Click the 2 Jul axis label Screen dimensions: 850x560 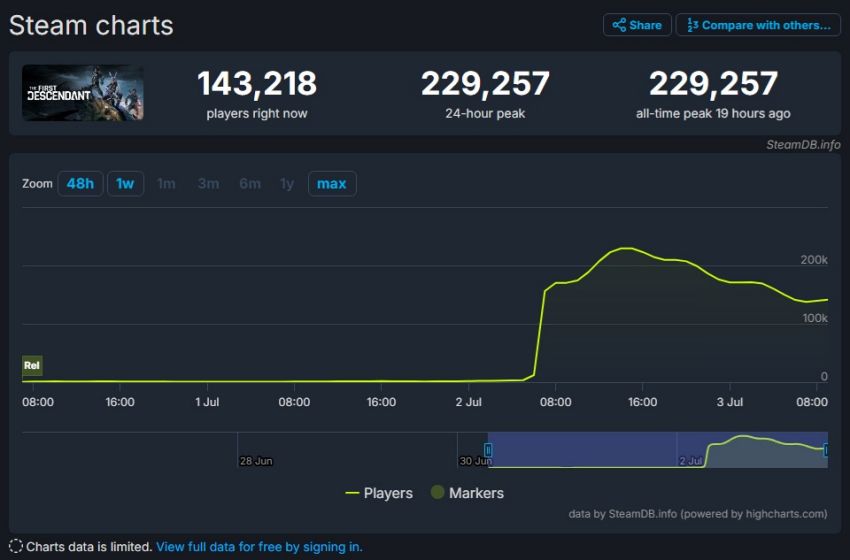(468, 402)
